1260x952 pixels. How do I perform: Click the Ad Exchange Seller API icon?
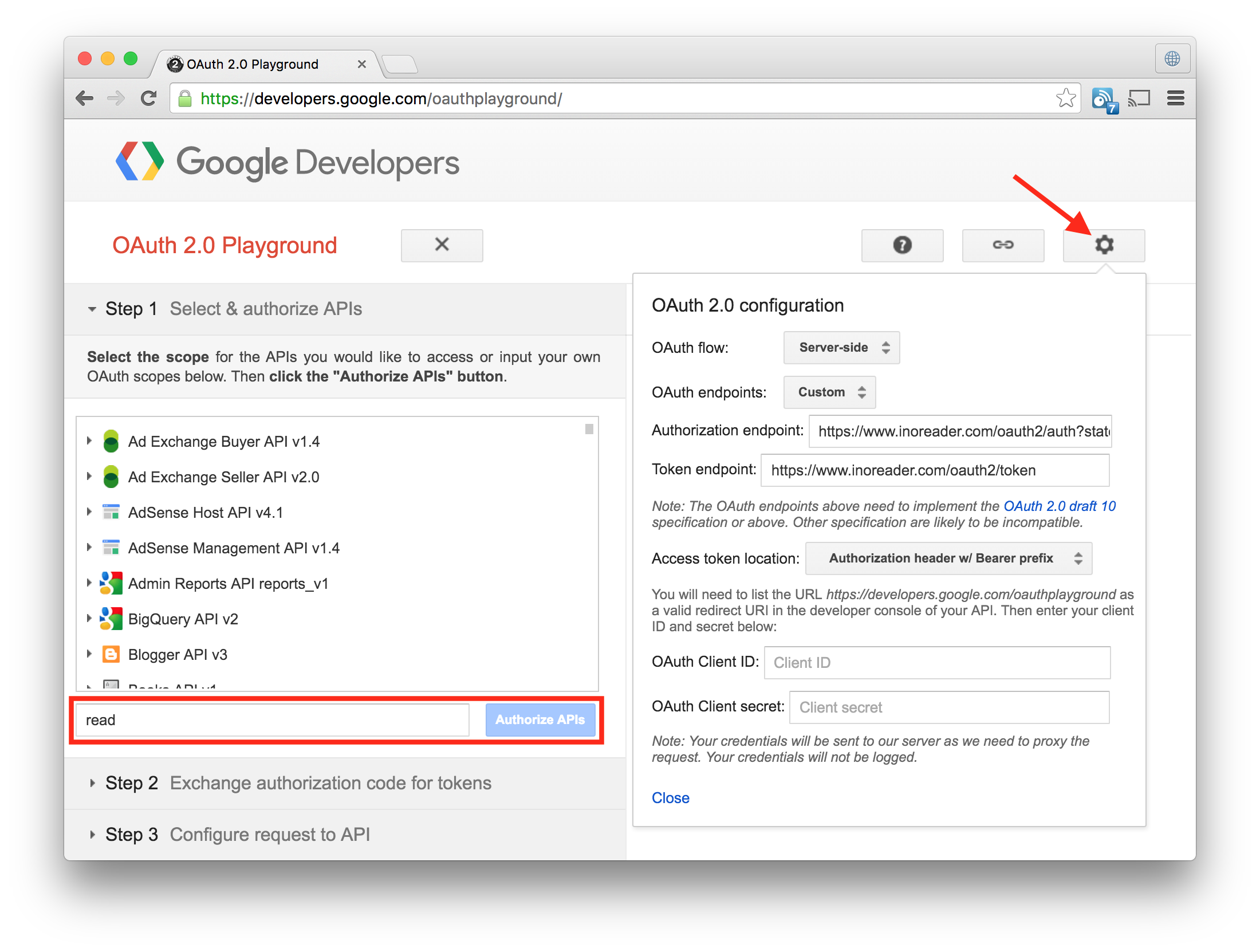(111, 477)
